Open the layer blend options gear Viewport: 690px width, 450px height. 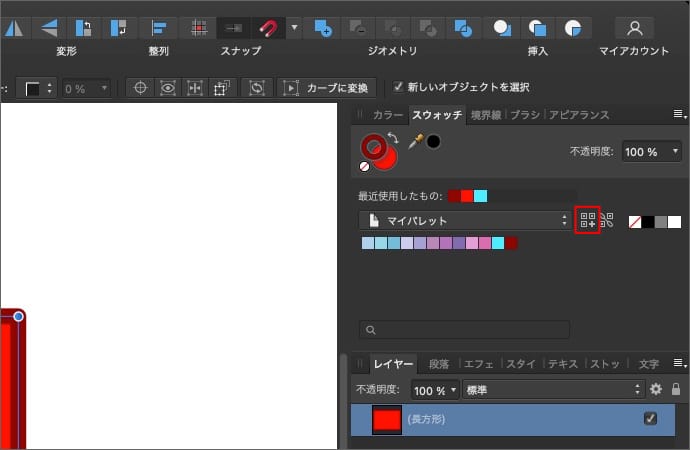[656, 389]
